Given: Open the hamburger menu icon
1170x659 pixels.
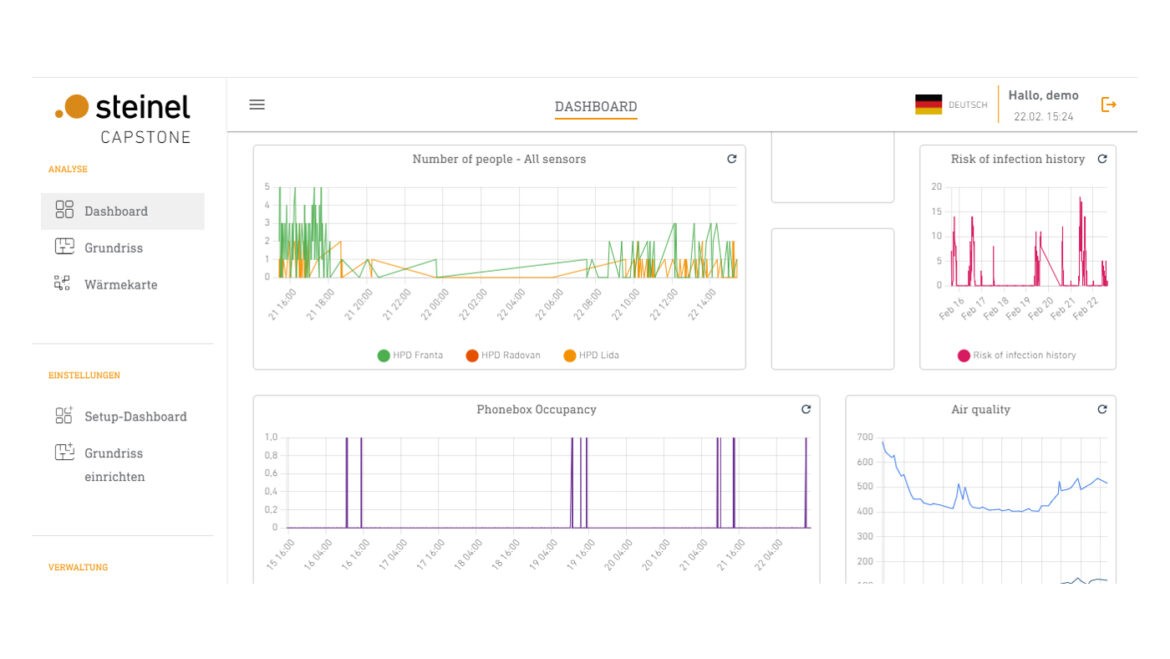Looking at the screenshot, I should click(x=257, y=105).
